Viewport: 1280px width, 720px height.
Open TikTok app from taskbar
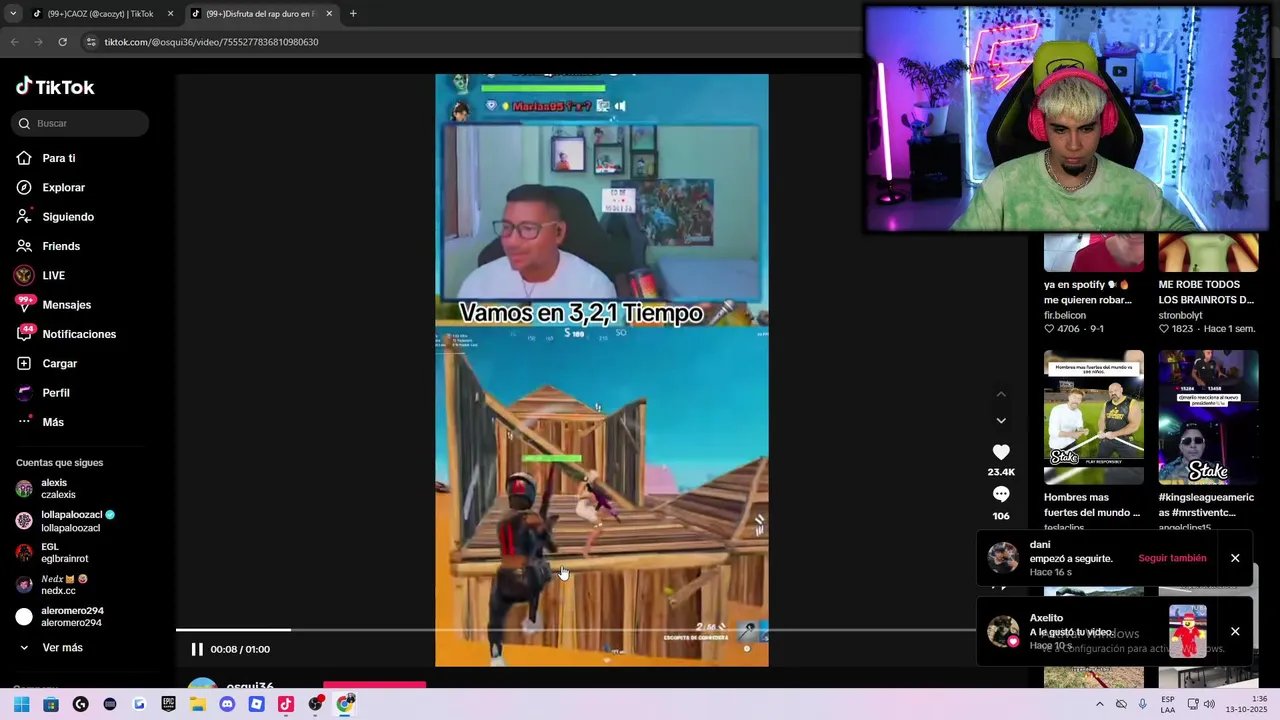pyautogui.click(x=286, y=704)
